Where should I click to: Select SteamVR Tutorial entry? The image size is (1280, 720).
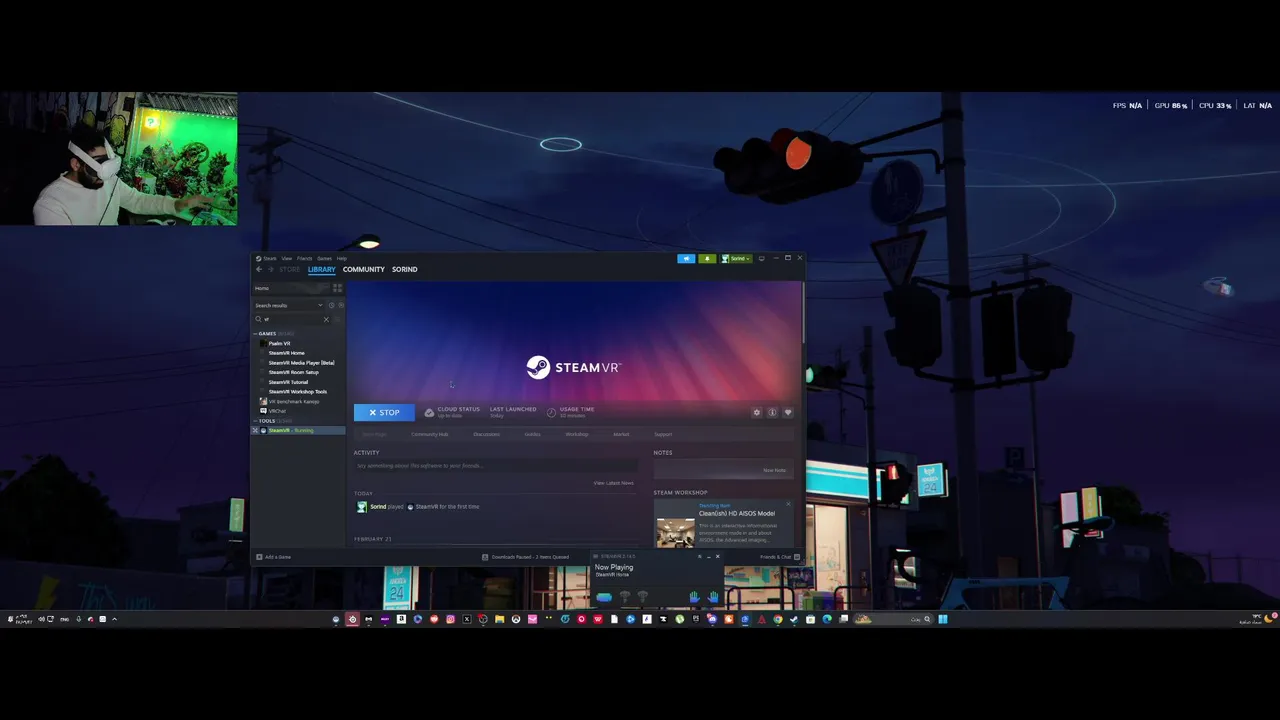click(288, 382)
